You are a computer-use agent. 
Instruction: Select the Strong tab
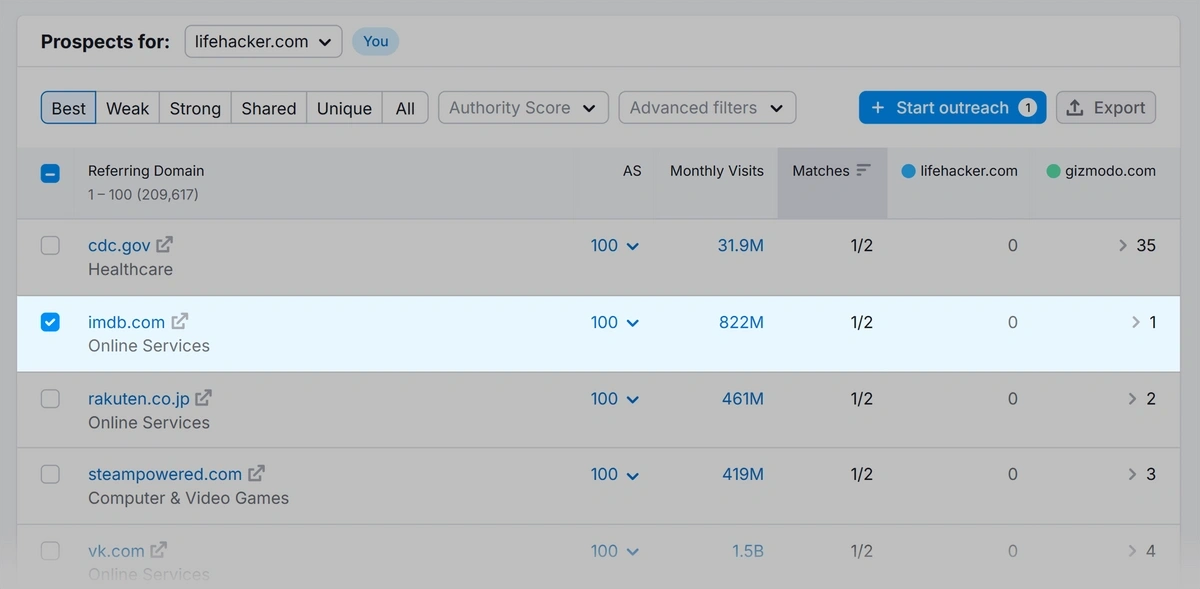tap(195, 108)
